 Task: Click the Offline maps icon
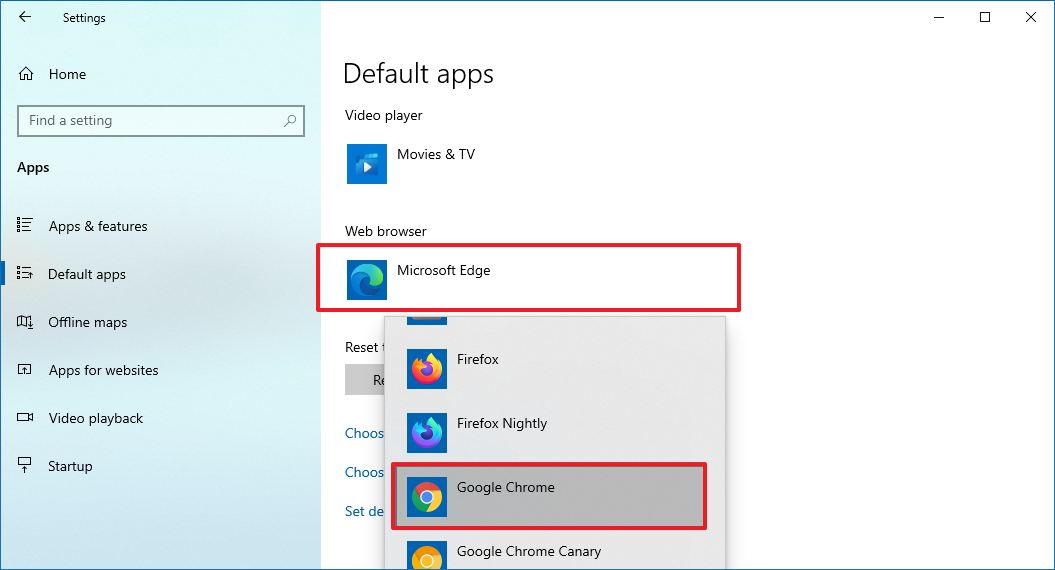tap(25, 322)
